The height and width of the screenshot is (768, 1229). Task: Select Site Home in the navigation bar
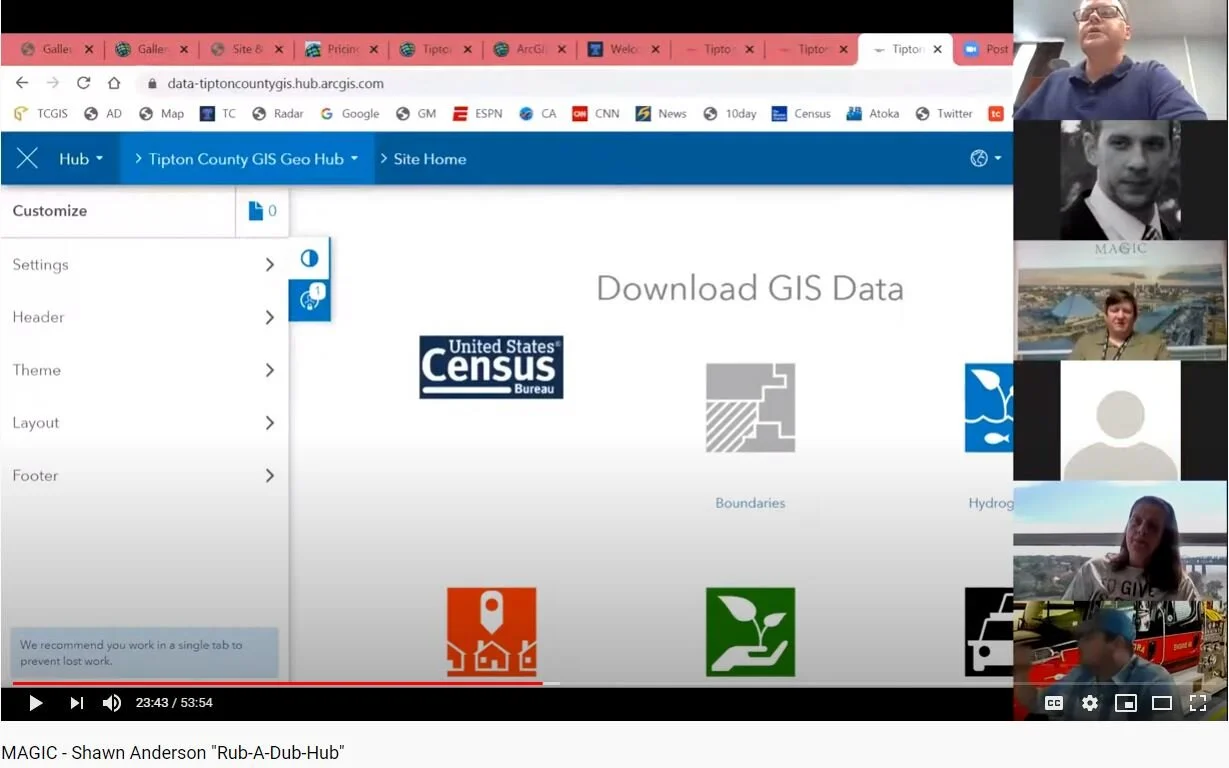430,158
